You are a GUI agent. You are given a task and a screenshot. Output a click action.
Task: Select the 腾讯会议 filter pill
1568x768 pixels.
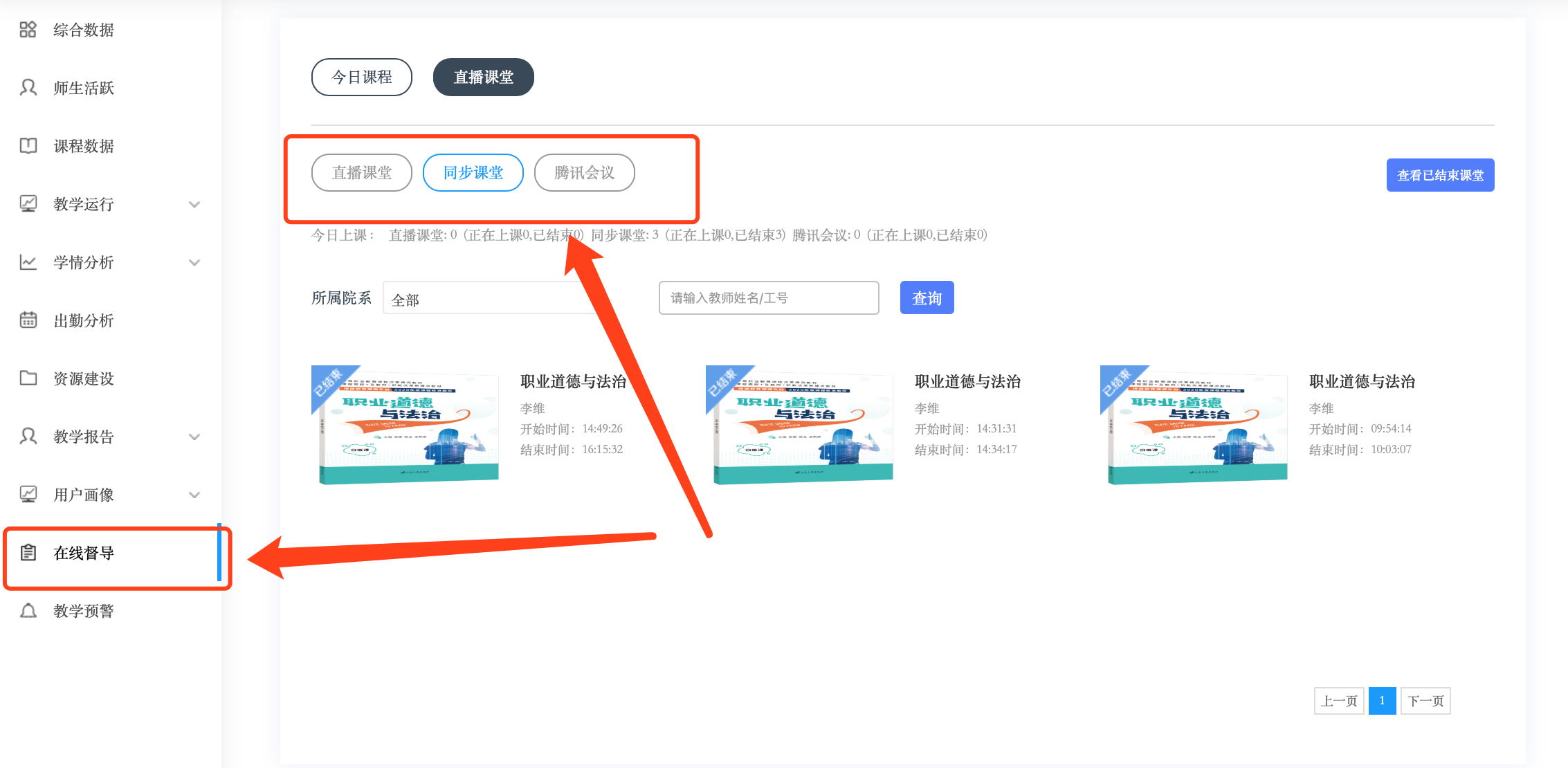(x=584, y=173)
